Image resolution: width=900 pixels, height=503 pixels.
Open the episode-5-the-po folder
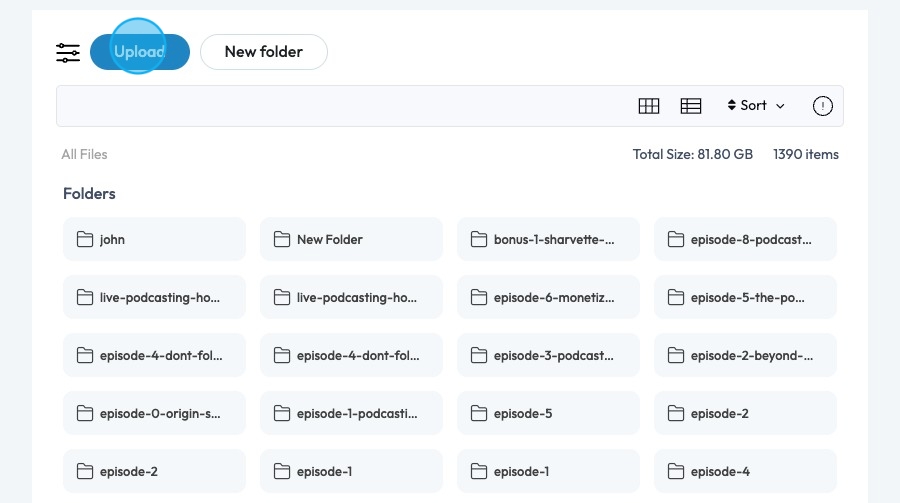745,298
